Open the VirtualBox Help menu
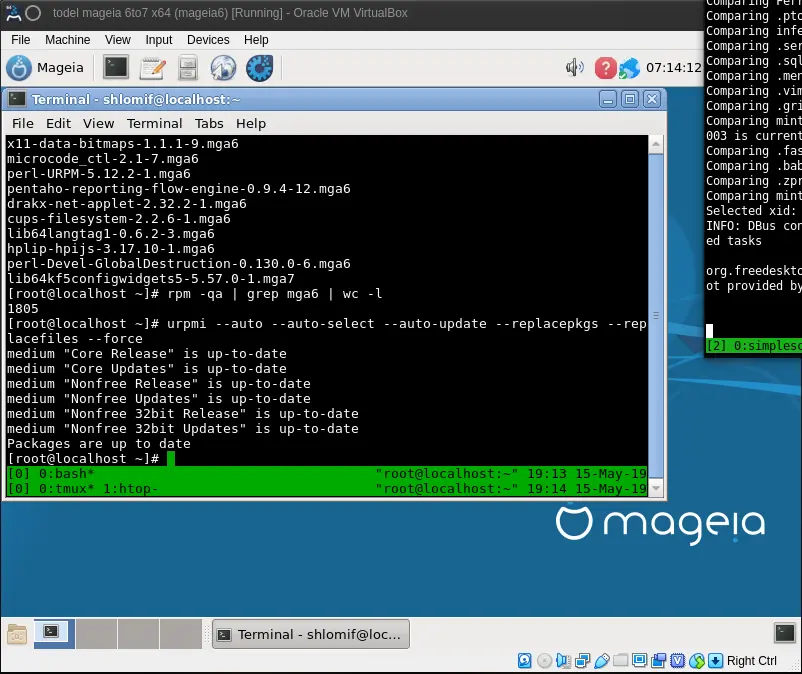 [x=256, y=40]
